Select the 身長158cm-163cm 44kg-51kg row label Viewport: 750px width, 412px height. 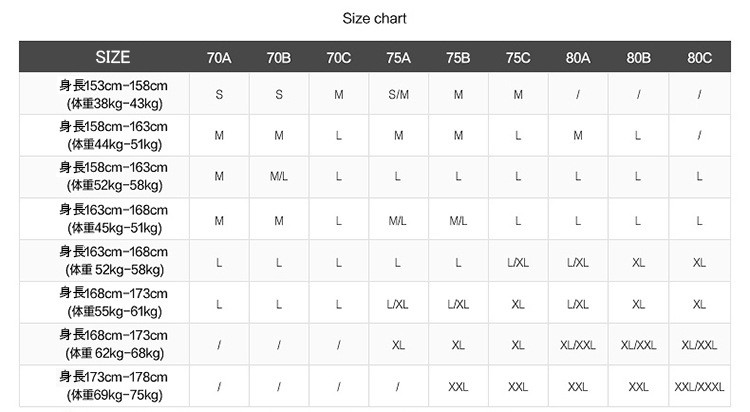(x=114, y=135)
